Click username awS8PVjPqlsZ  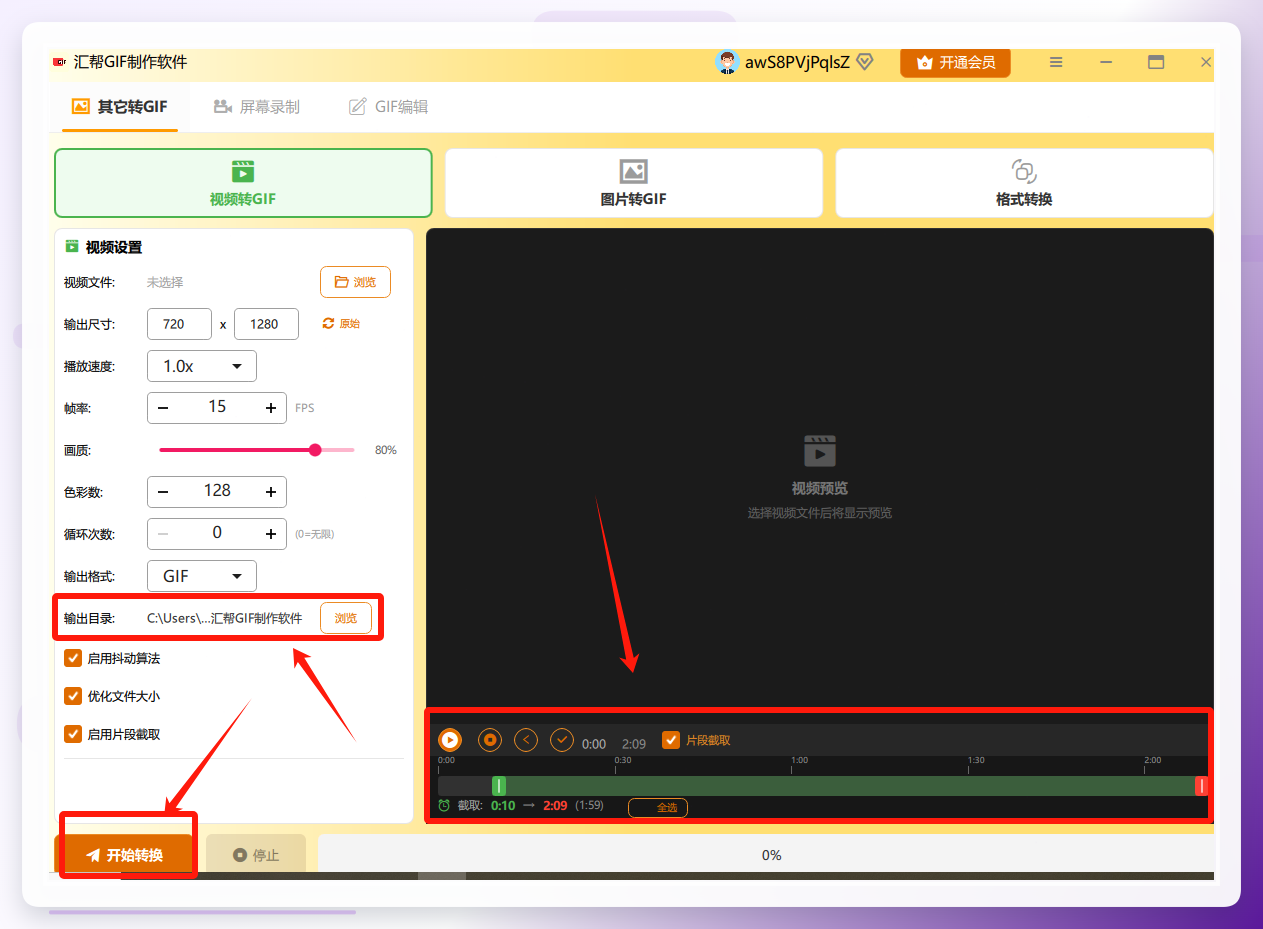point(797,62)
